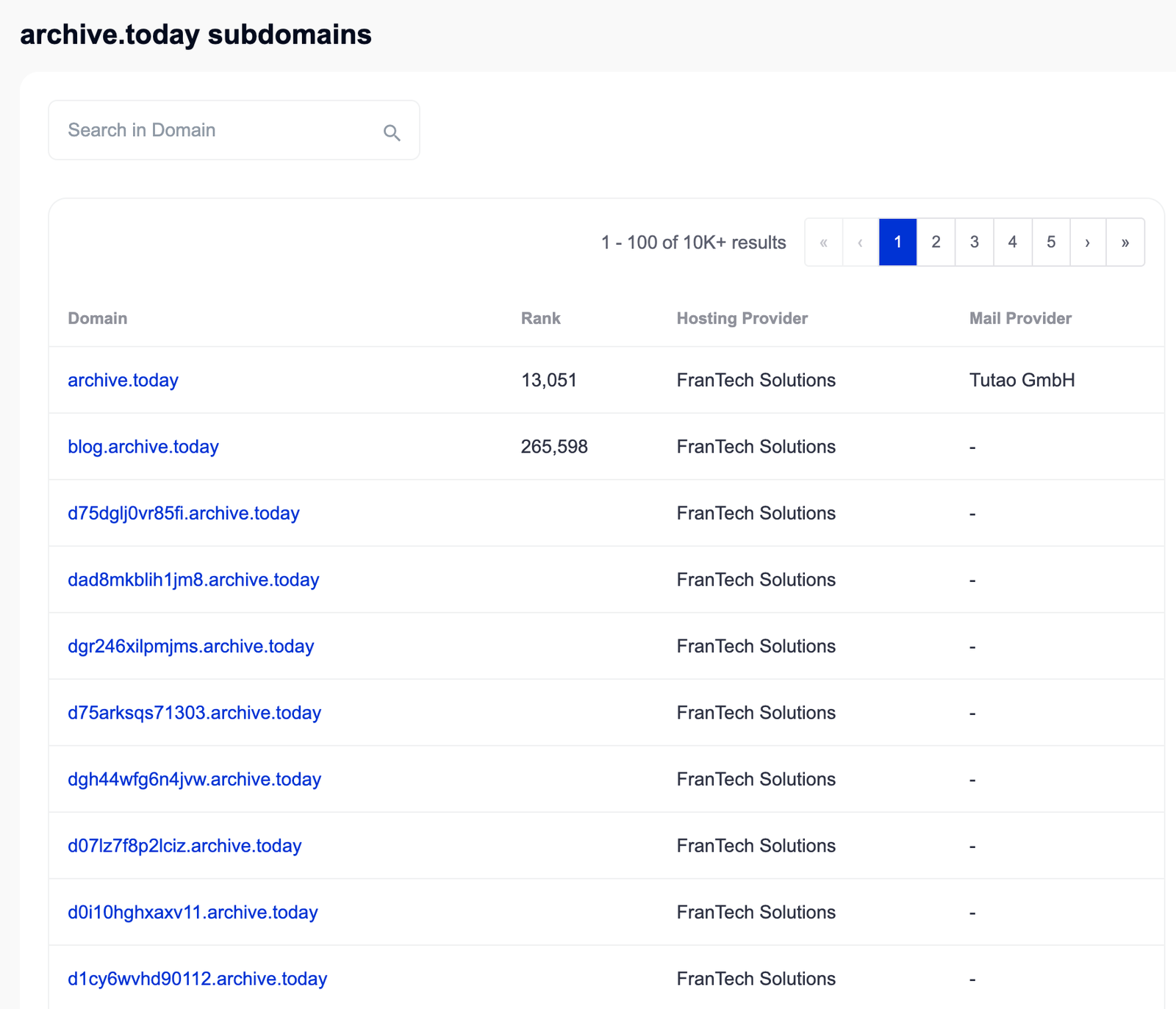Click the Mail Provider column header
The image size is (1176, 1009).
tap(1020, 318)
